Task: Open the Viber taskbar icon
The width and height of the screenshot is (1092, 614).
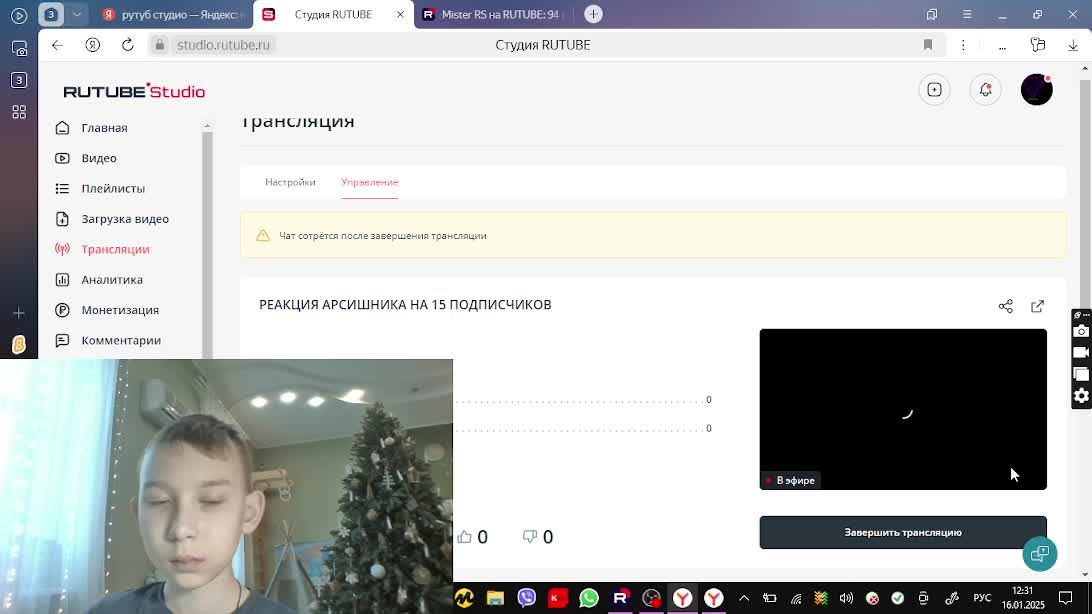Action: [x=526, y=598]
